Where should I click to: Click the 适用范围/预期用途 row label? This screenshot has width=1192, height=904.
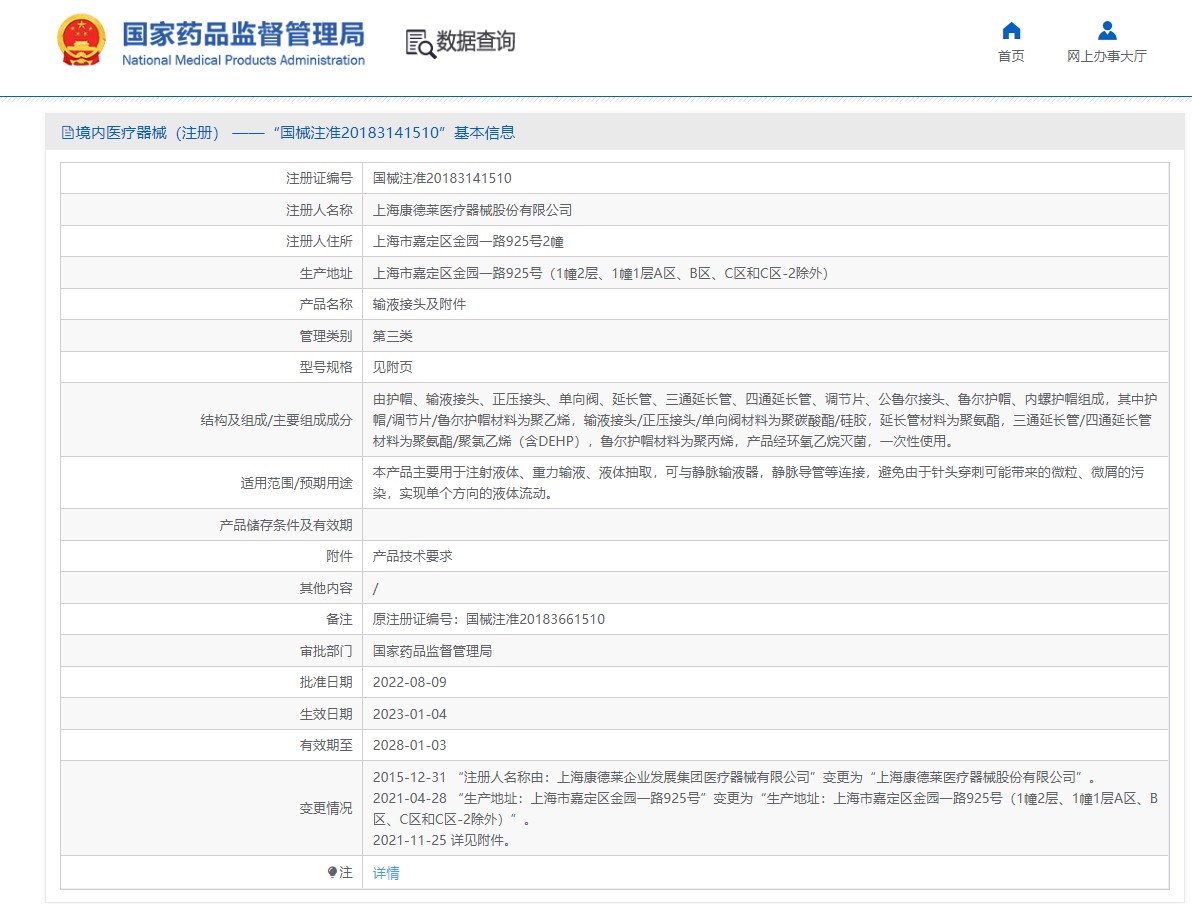point(296,483)
